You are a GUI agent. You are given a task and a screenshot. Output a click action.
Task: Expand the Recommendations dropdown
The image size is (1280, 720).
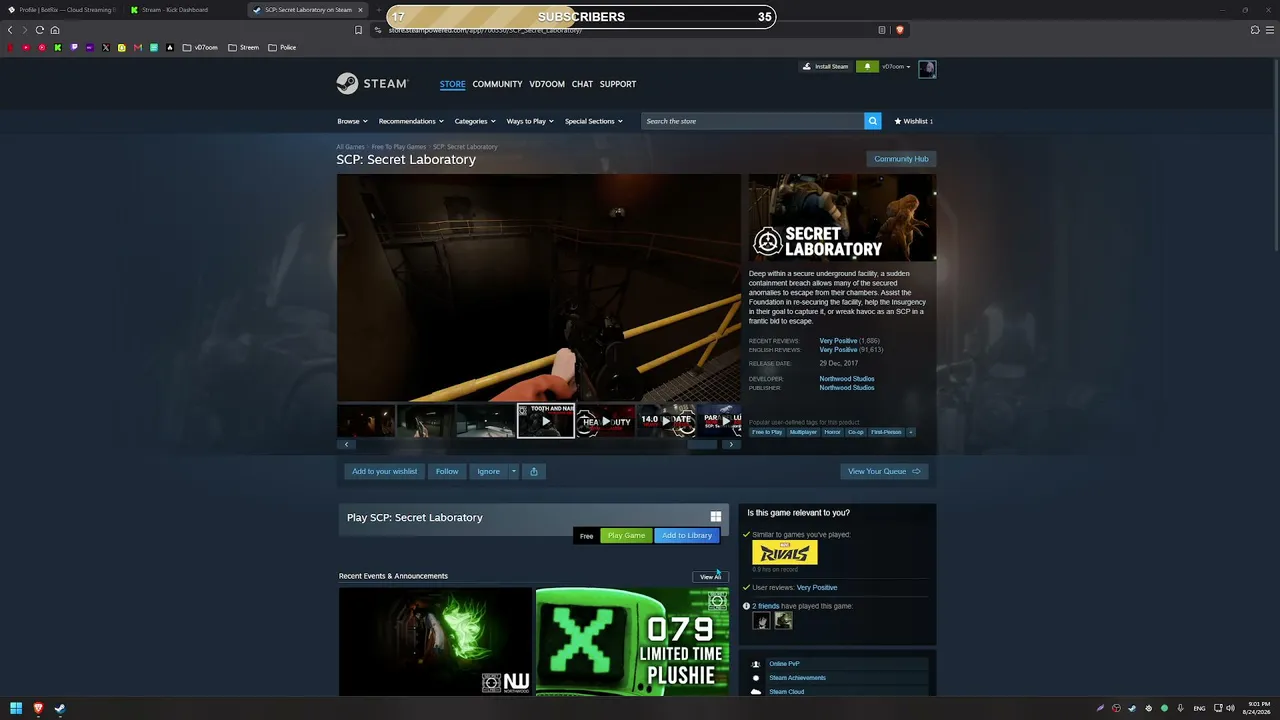411,121
